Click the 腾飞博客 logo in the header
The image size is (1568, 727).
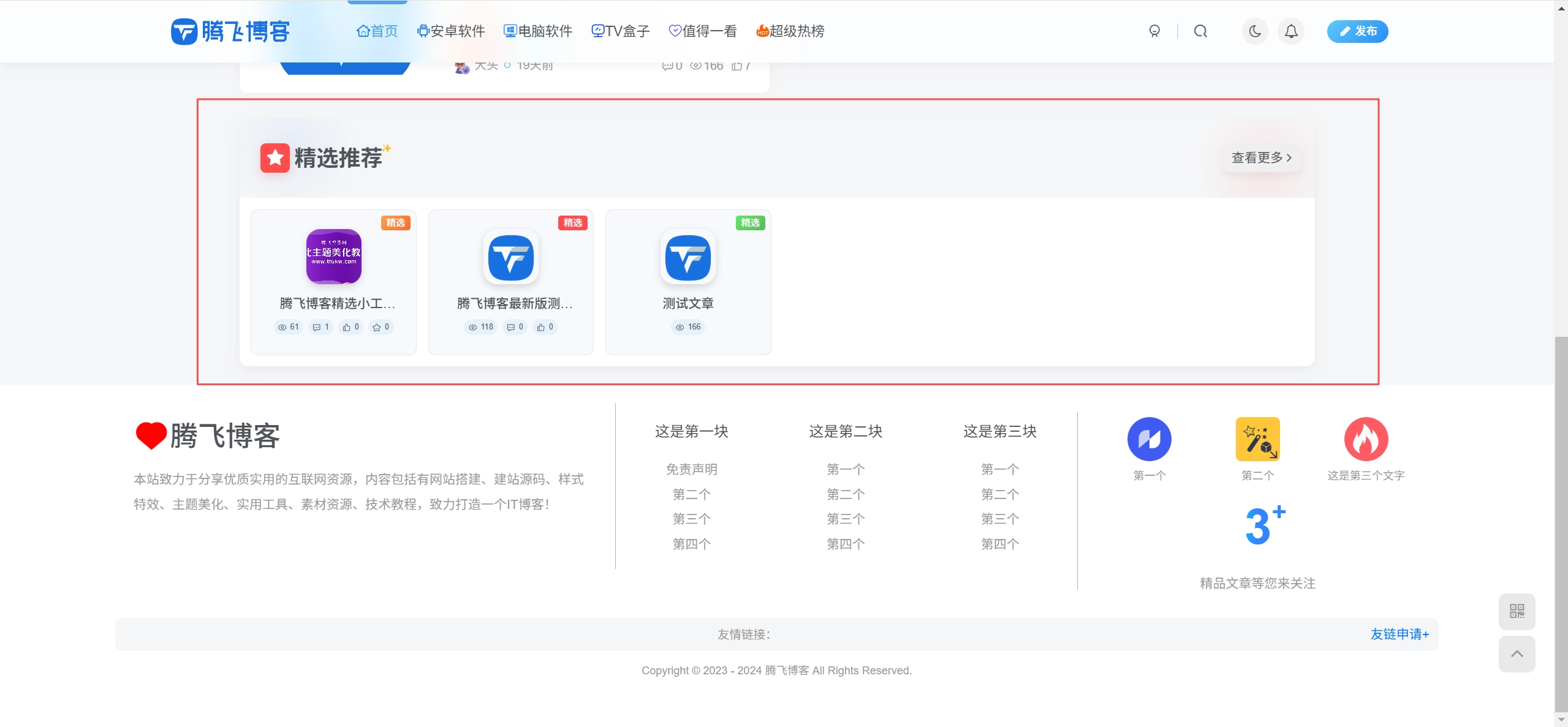pos(229,31)
